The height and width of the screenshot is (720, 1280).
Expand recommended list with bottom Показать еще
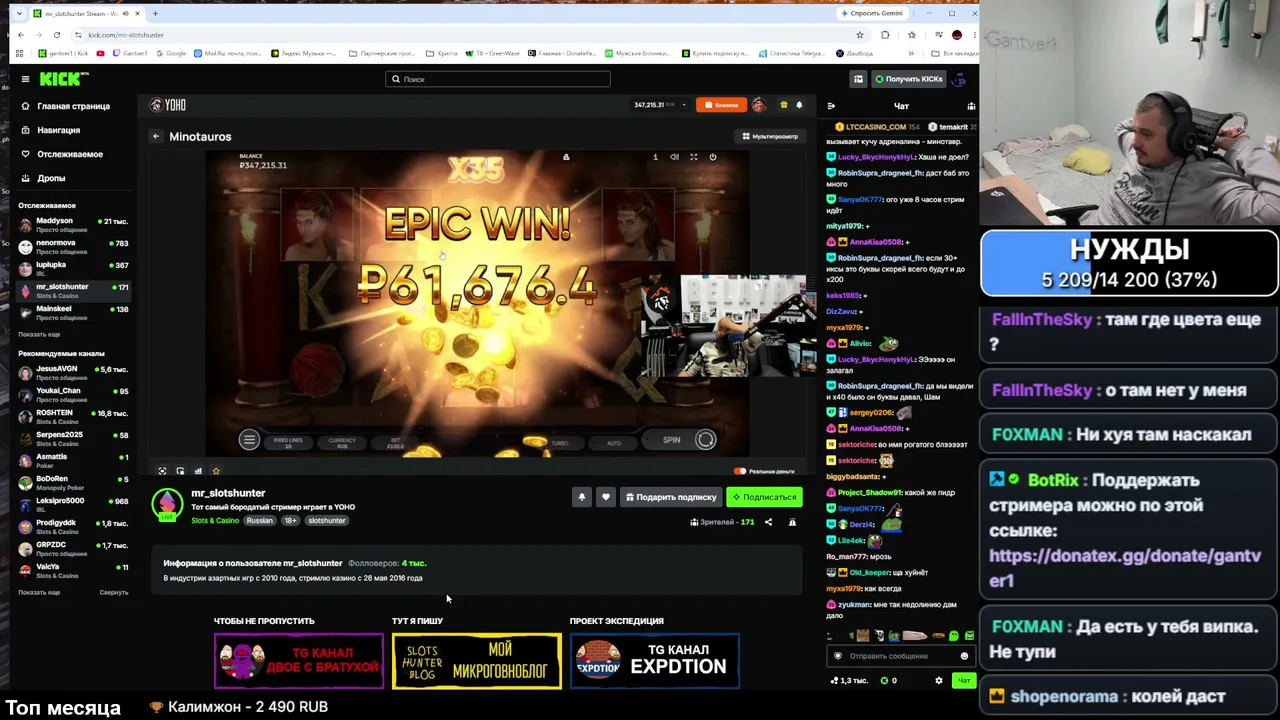pos(39,592)
